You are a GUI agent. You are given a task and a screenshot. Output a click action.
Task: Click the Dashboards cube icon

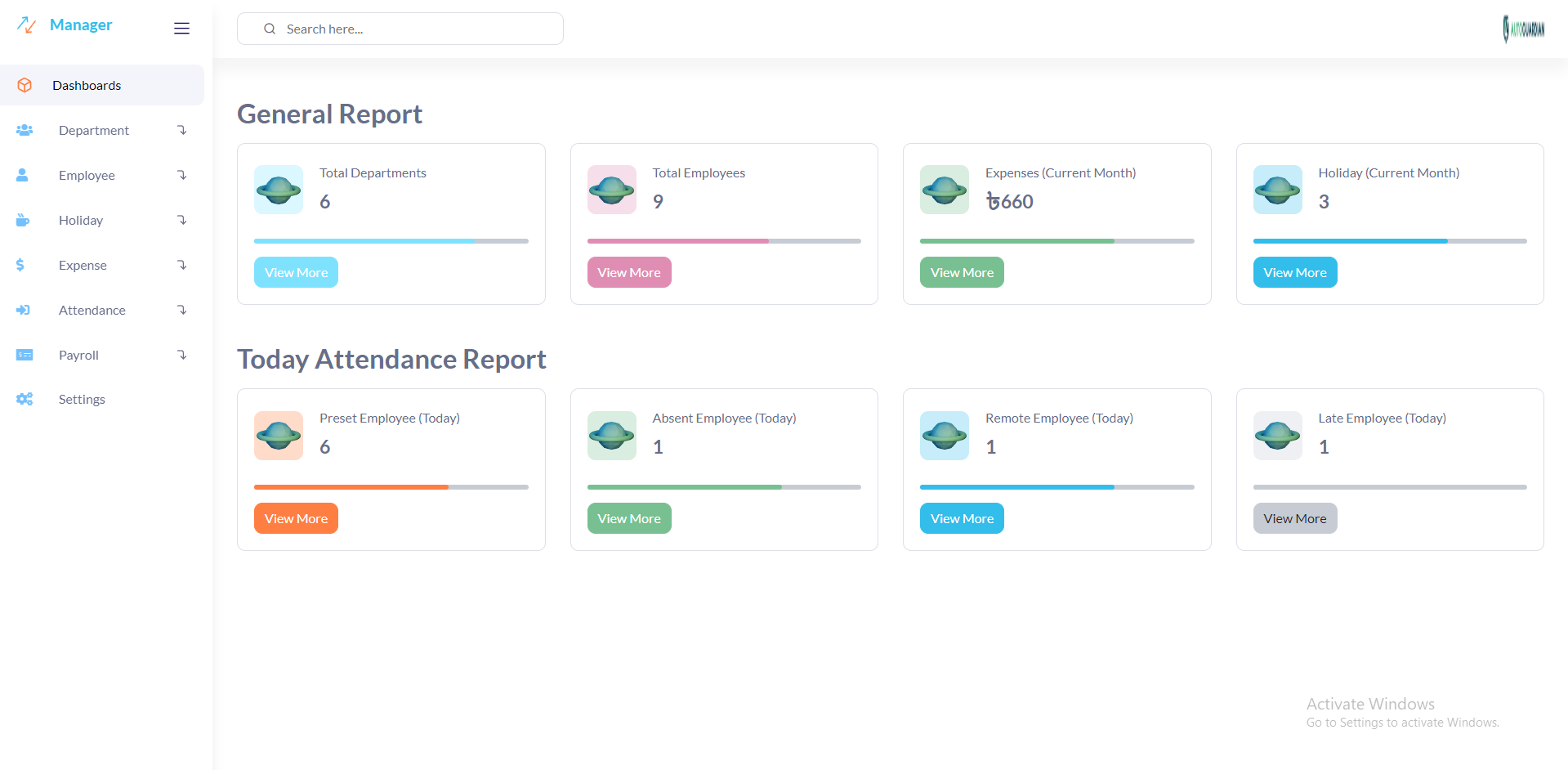(x=25, y=85)
